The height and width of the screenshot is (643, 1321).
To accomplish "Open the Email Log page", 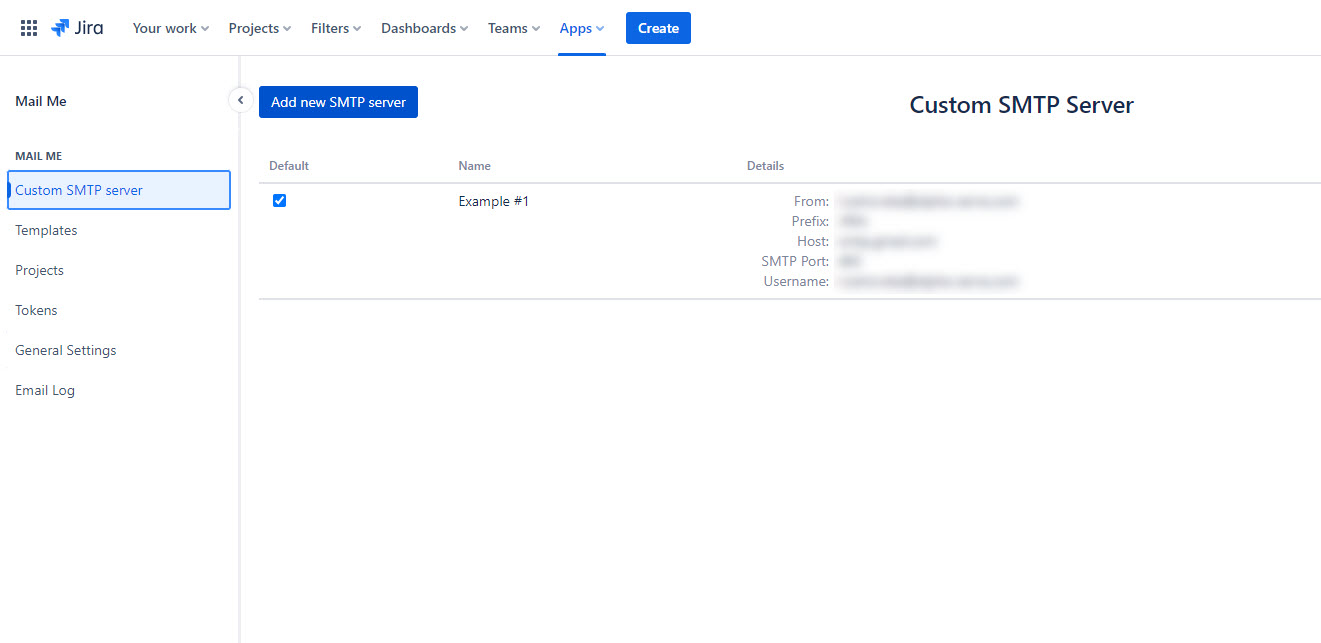I will [x=45, y=390].
